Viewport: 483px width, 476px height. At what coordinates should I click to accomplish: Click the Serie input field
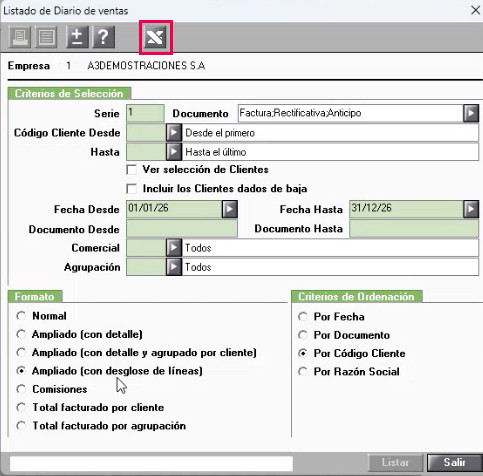click(145, 113)
